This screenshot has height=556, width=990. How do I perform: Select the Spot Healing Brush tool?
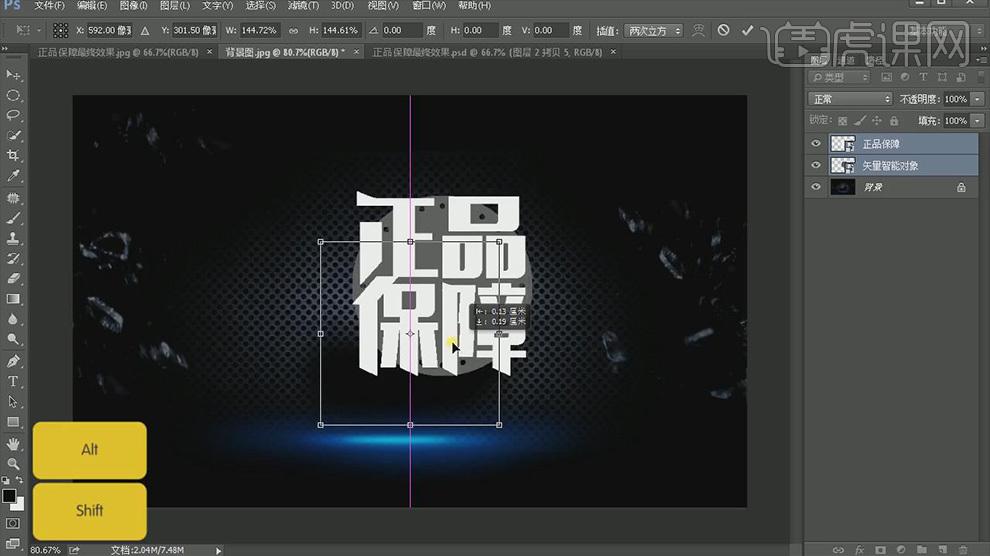tap(13, 198)
